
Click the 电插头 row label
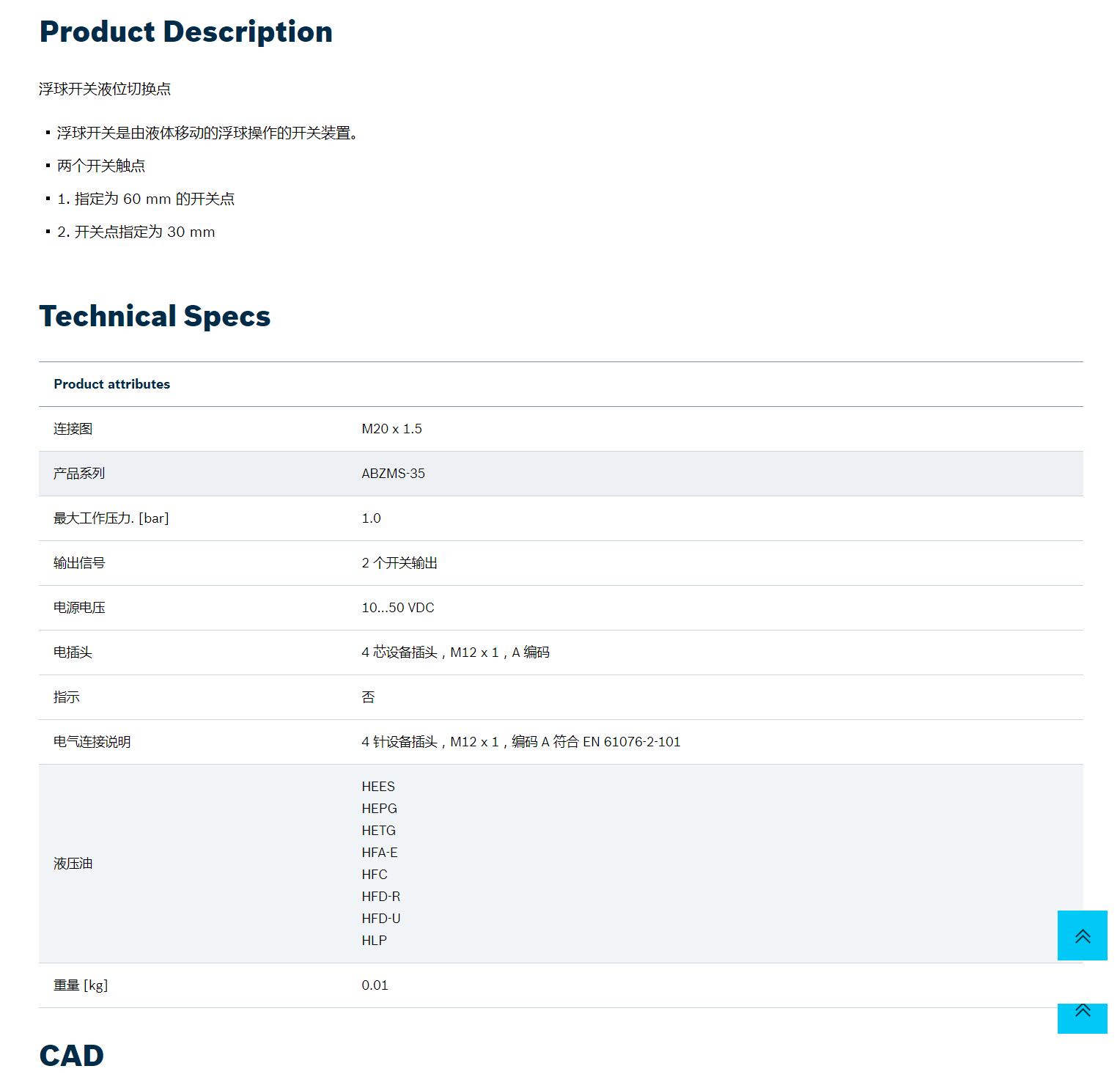[73, 653]
